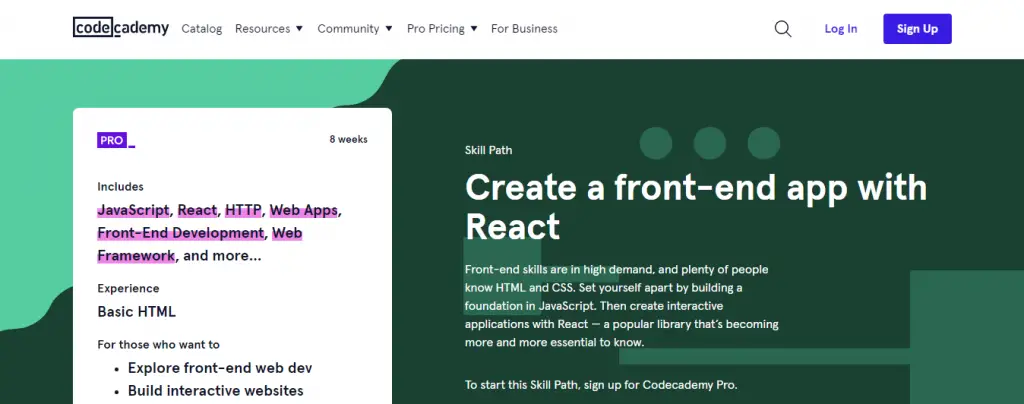
Task: Select the React topic link
Action: [197, 210]
